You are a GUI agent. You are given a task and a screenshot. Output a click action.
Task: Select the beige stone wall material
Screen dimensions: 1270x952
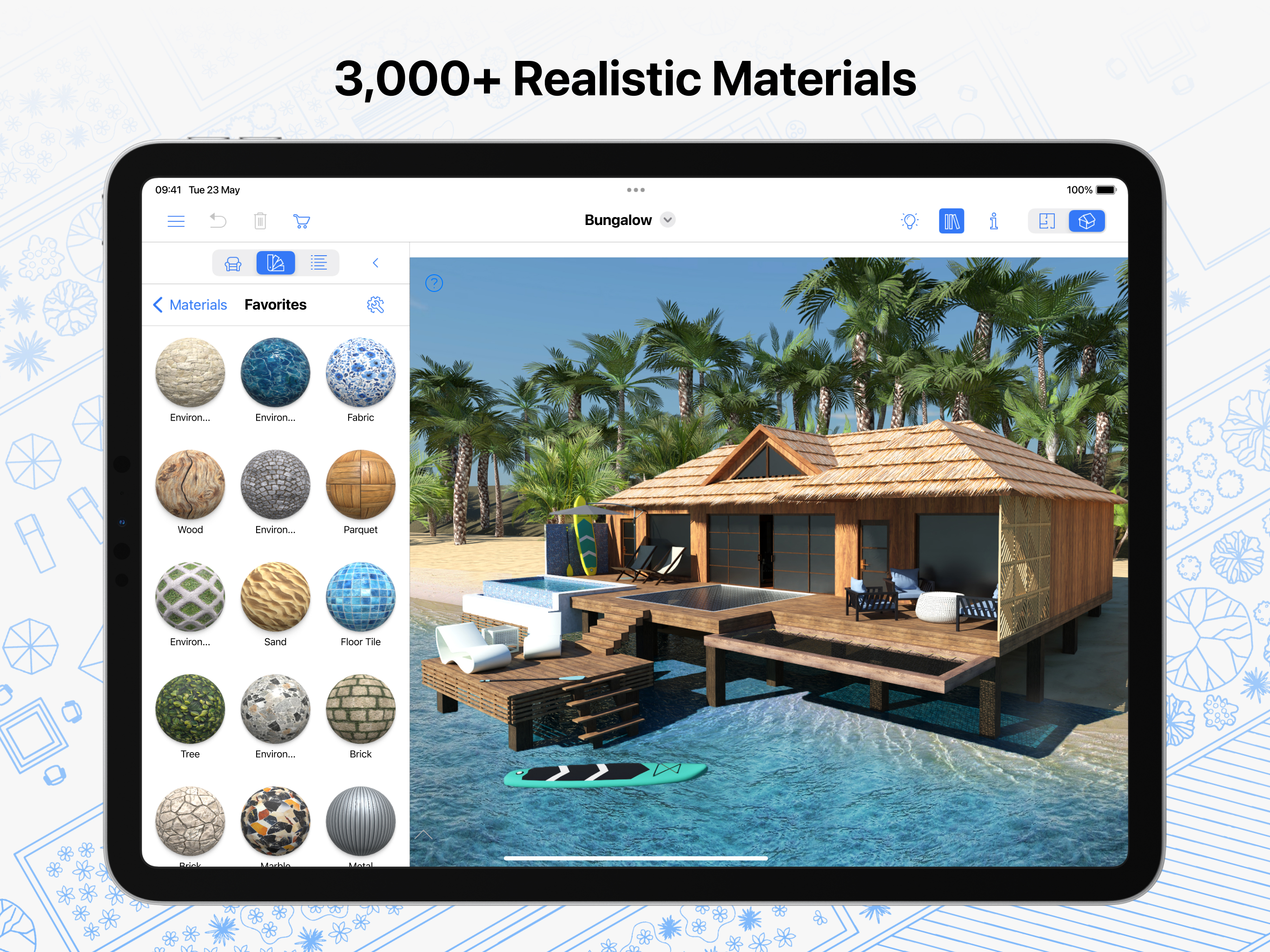click(190, 372)
